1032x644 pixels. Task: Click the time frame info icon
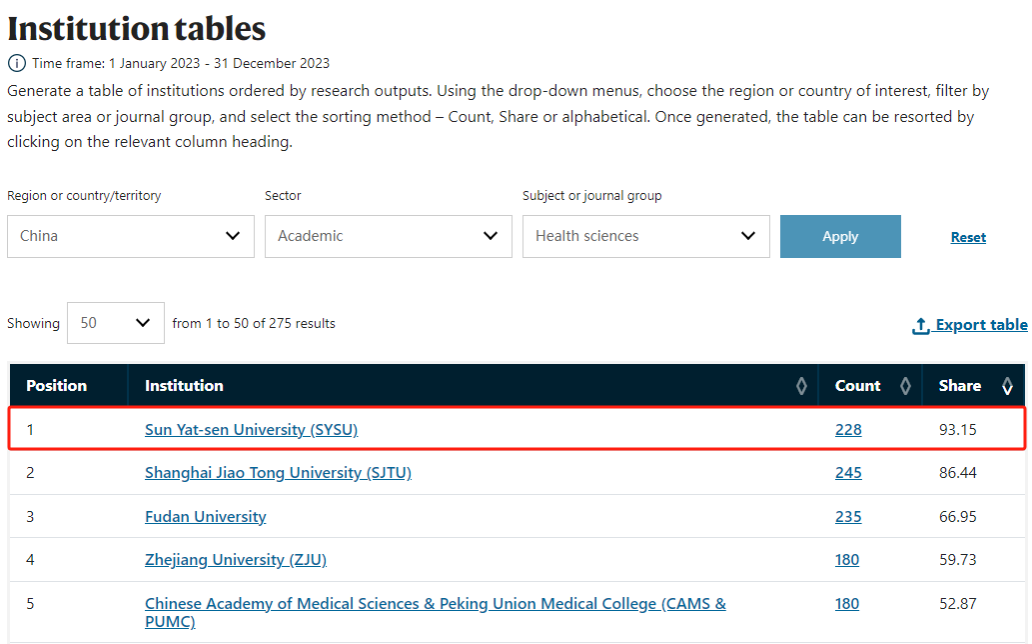coord(16,63)
